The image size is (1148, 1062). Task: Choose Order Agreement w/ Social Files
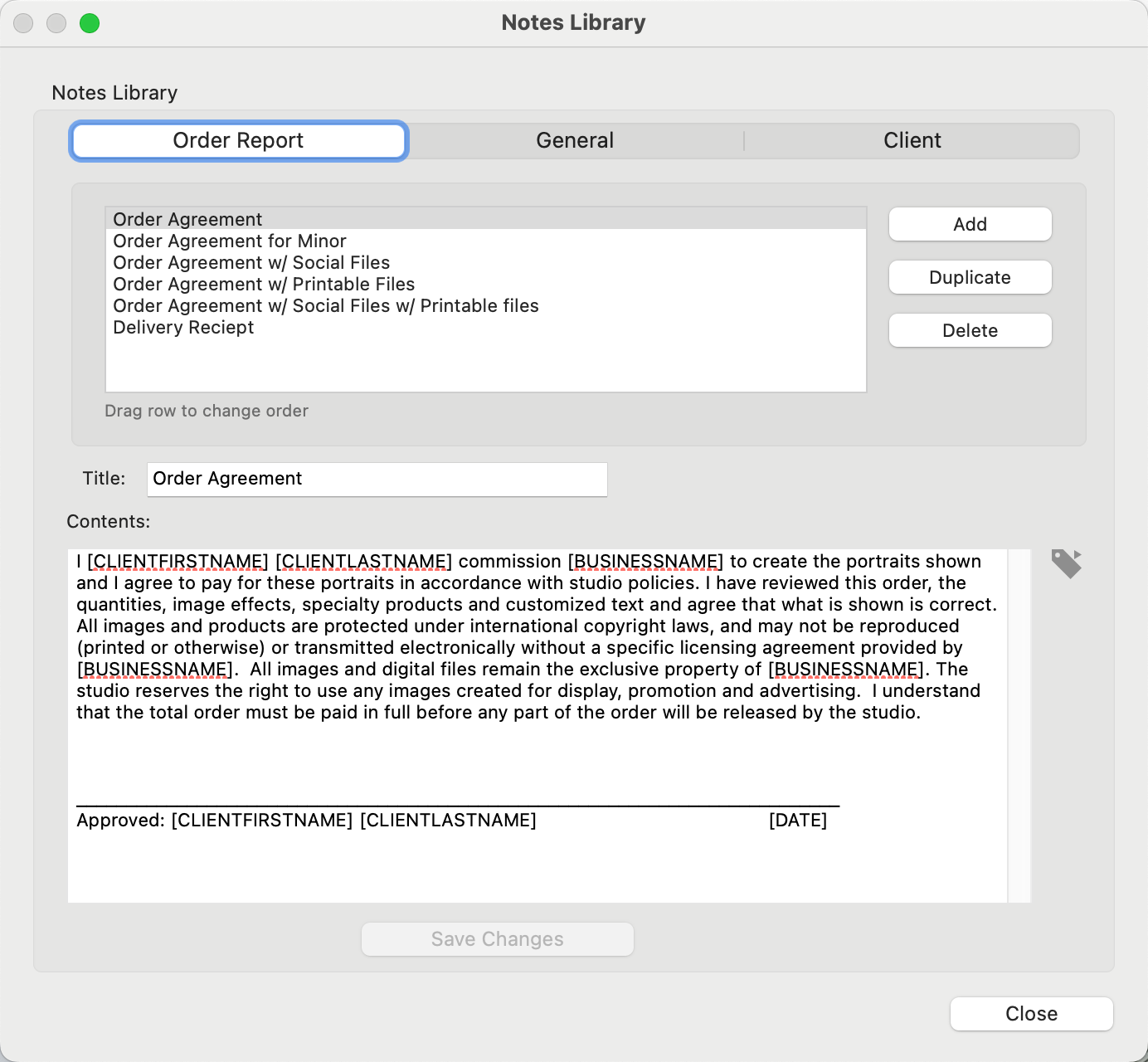click(x=251, y=263)
